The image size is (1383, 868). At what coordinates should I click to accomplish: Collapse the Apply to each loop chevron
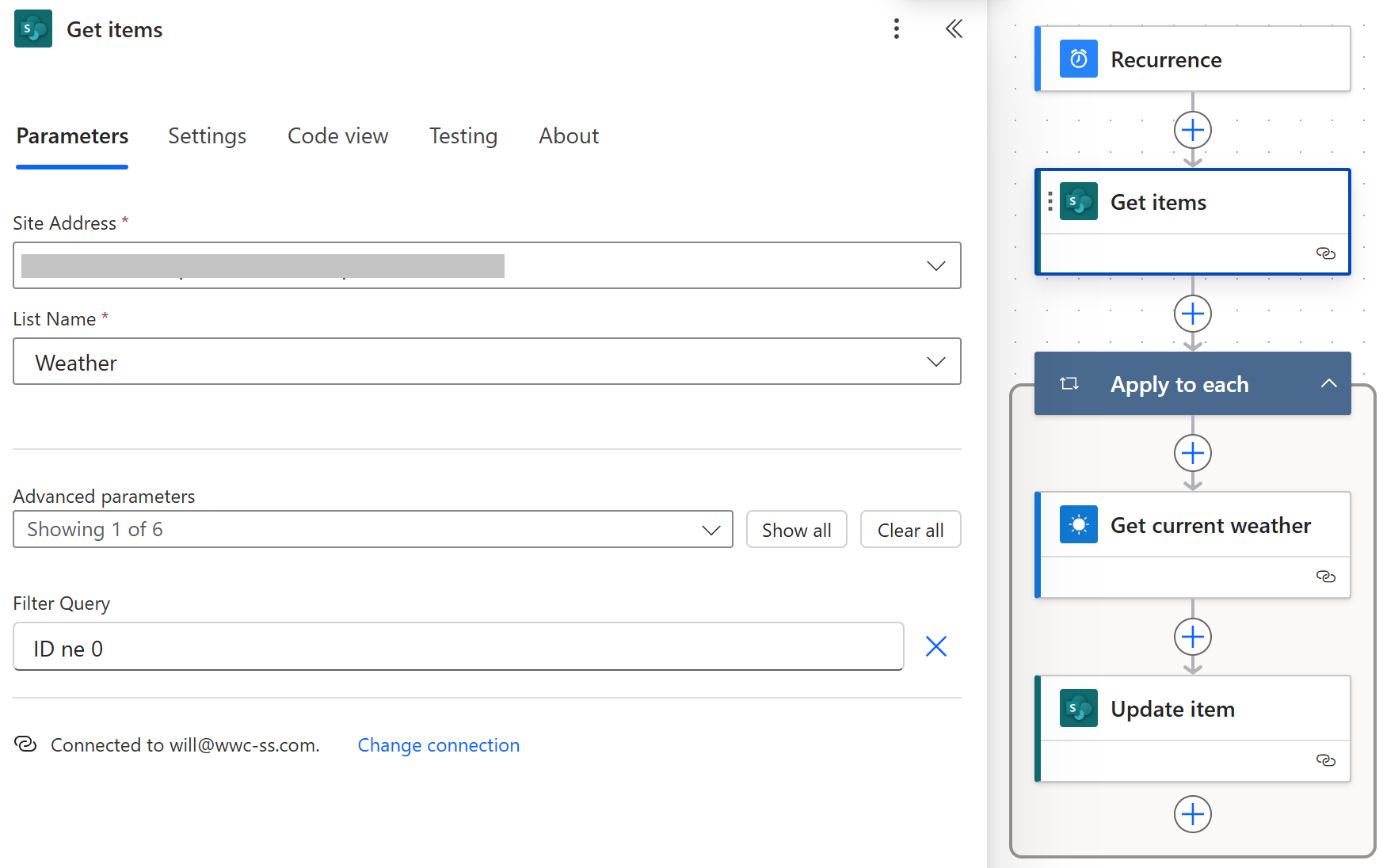pos(1329,384)
